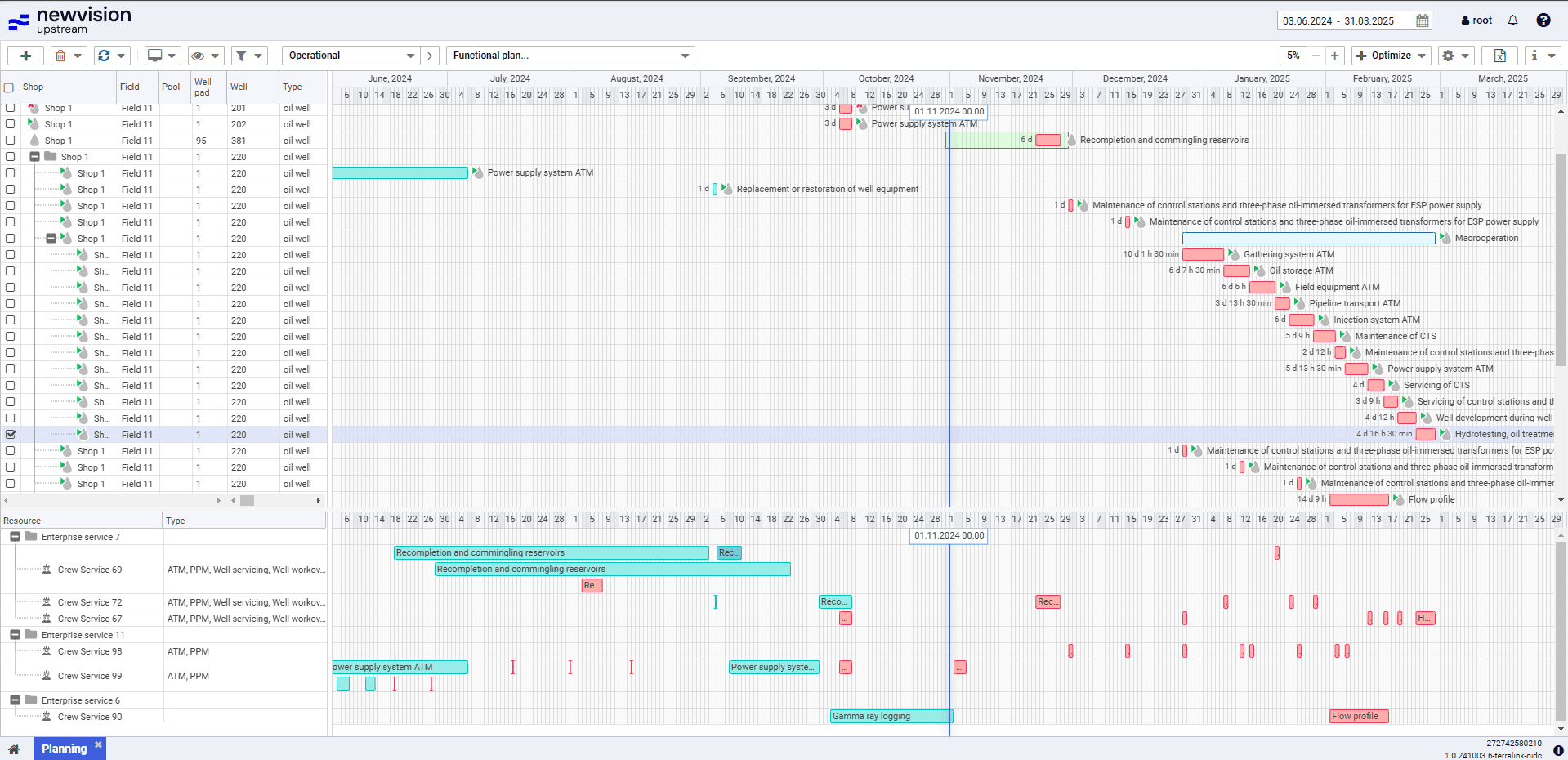Select the pink Flow profile bar in resources
Image resolution: width=1568 pixels, height=760 pixels.
[1358, 717]
